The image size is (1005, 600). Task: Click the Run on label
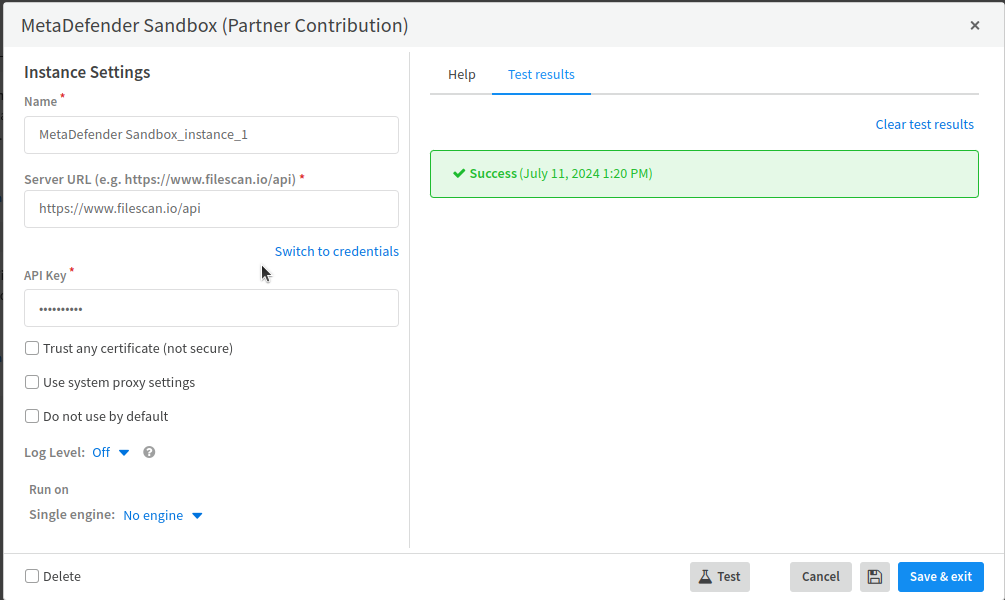tap(49, 489)
